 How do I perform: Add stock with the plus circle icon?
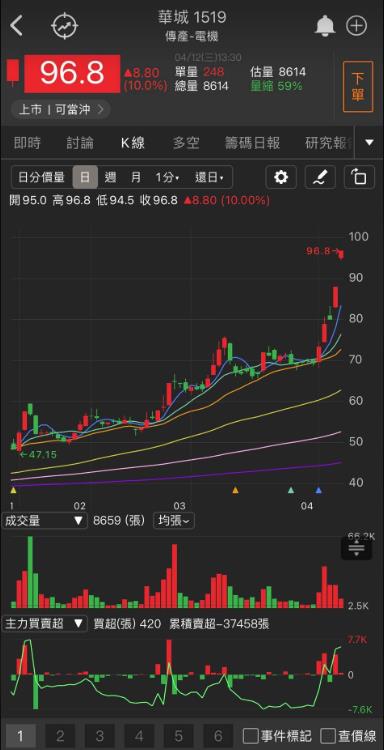tap(356, 25)
